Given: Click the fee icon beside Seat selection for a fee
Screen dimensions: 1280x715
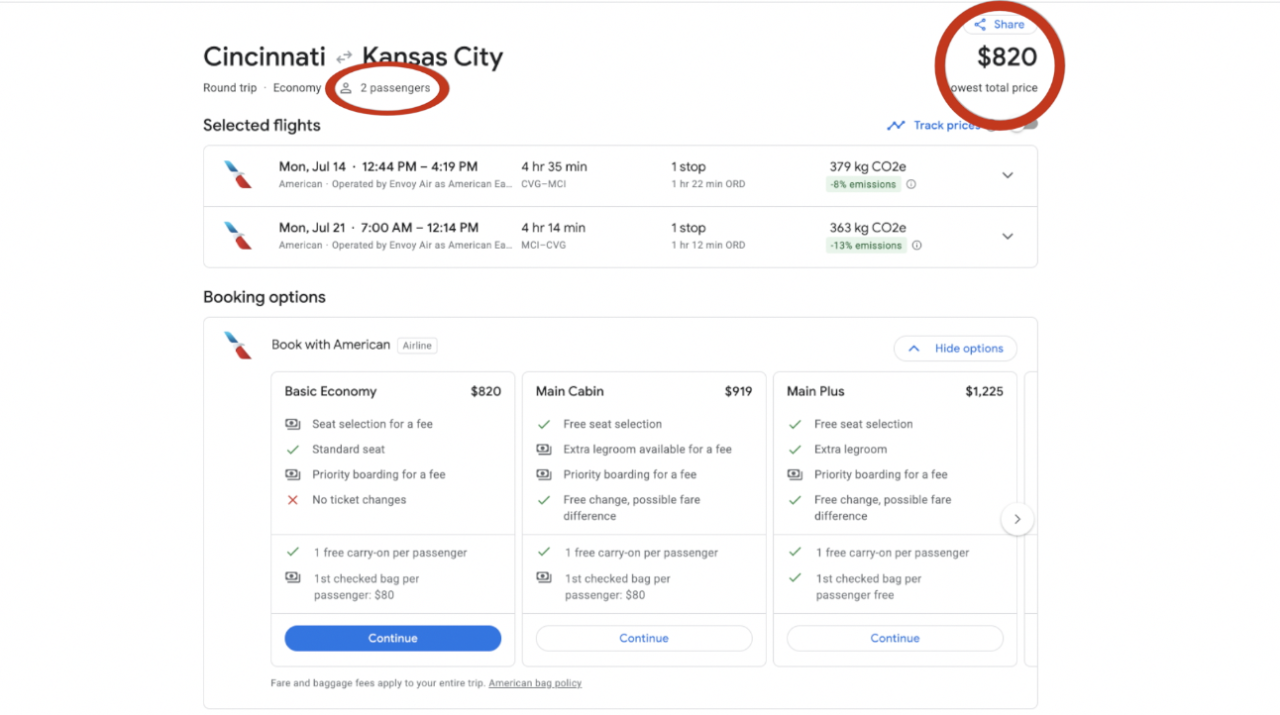Looking at the screenshot, I should 292,424.
